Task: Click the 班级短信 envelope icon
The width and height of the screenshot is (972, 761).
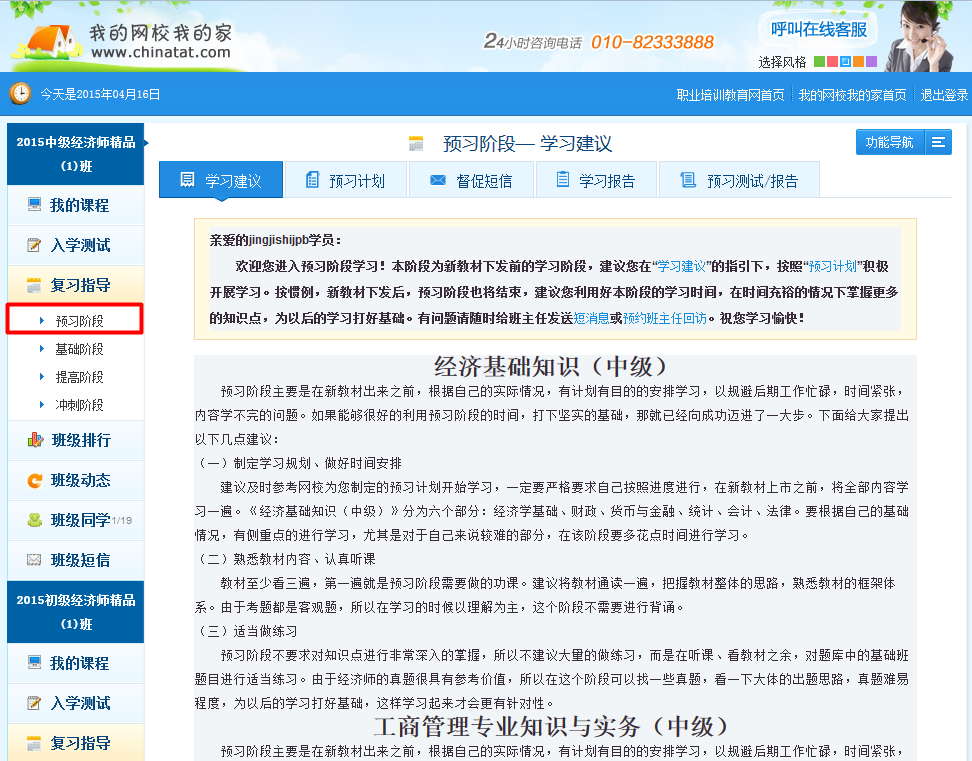Action: [x=34, y=560]
